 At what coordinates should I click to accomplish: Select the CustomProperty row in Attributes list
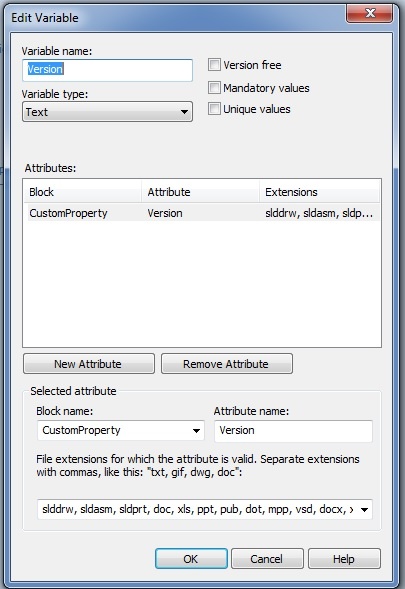click(x=202, y=213)
